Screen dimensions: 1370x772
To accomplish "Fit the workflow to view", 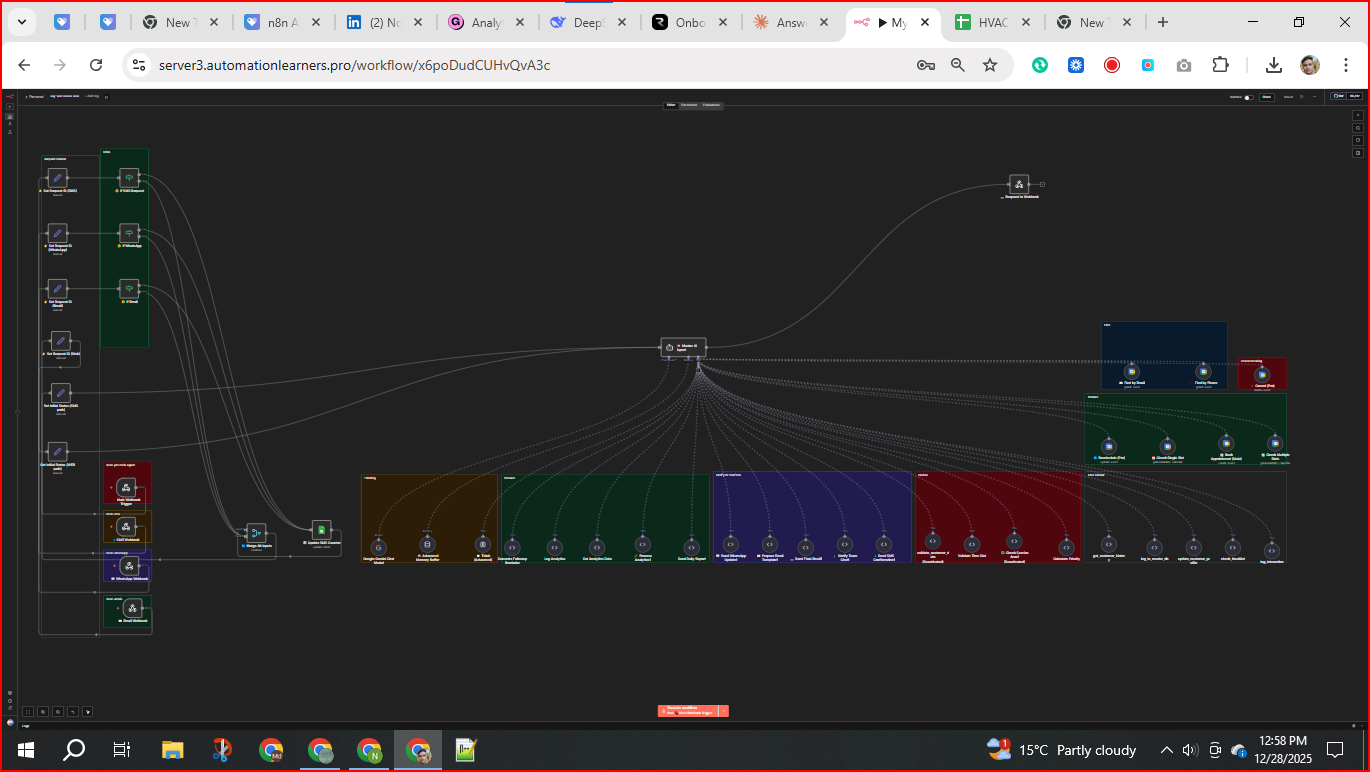I will (x=28, y=711).
